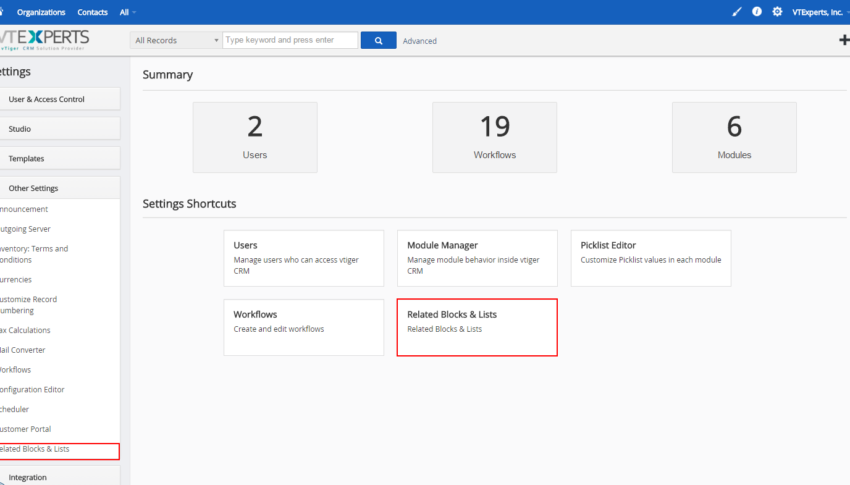Image resolution: width=850 pixels, height=485 pixels.
Task: Expand the Templates settings section
Action: pyautogui.click(x=60, y=159)
